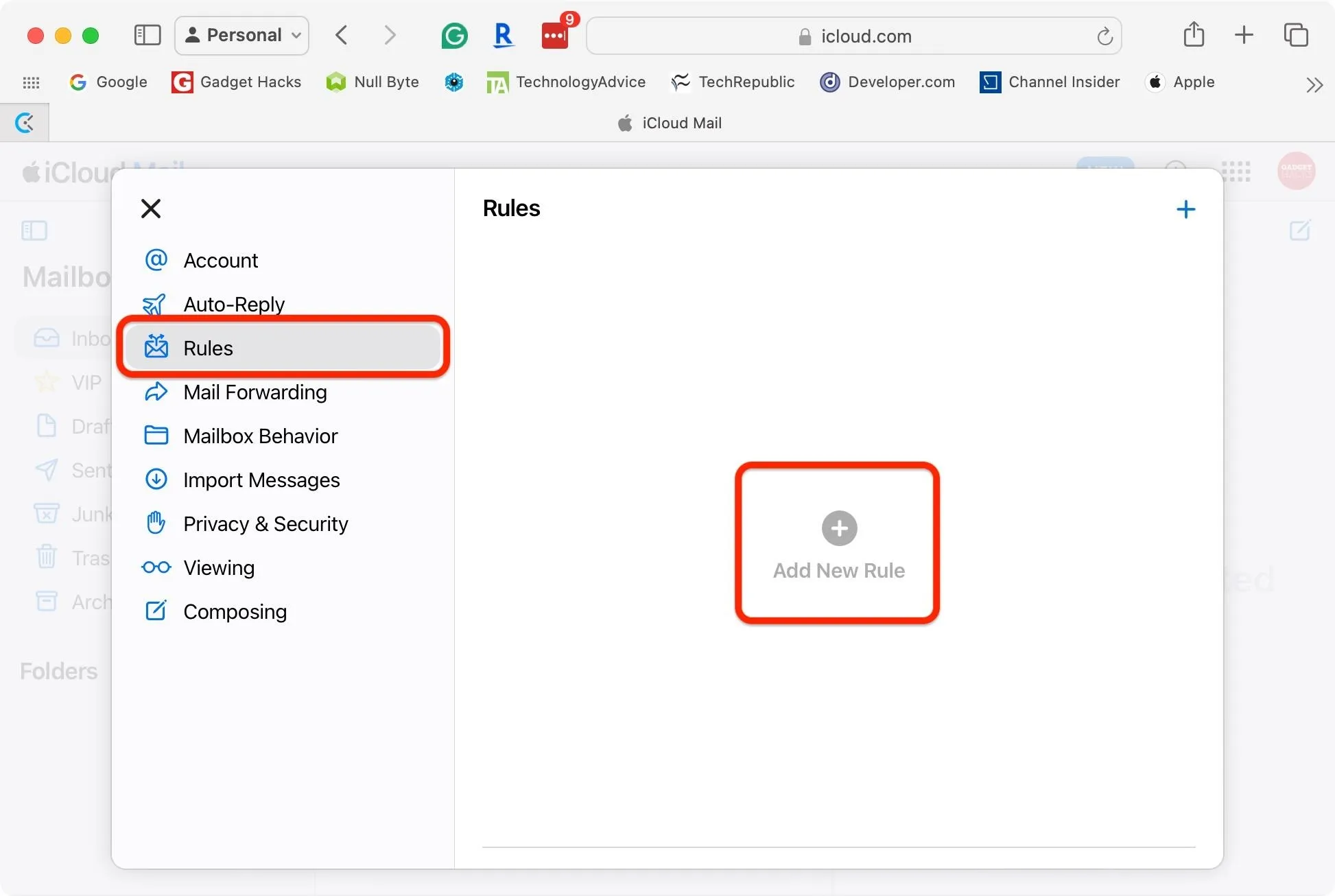
Task: Click the Folders heading in background
Action: [x=59, y=671]
